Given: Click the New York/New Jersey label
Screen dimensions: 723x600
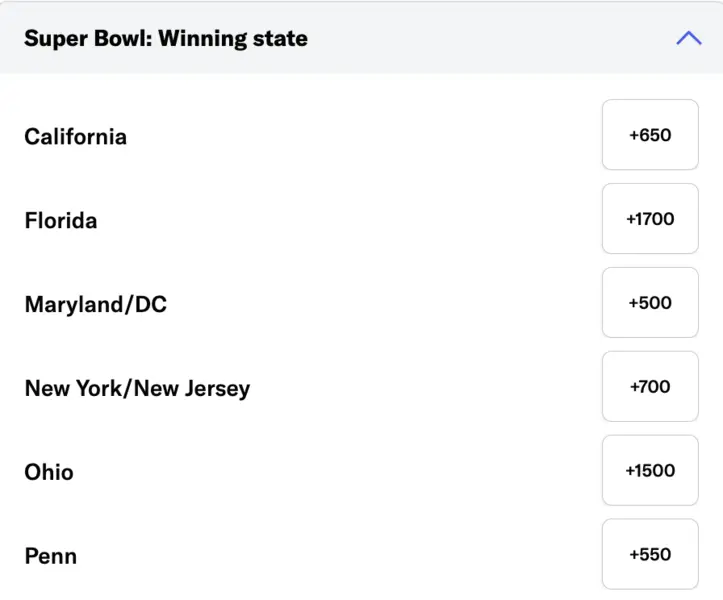Looking at the screenshot, I should [x=137, y=388].
